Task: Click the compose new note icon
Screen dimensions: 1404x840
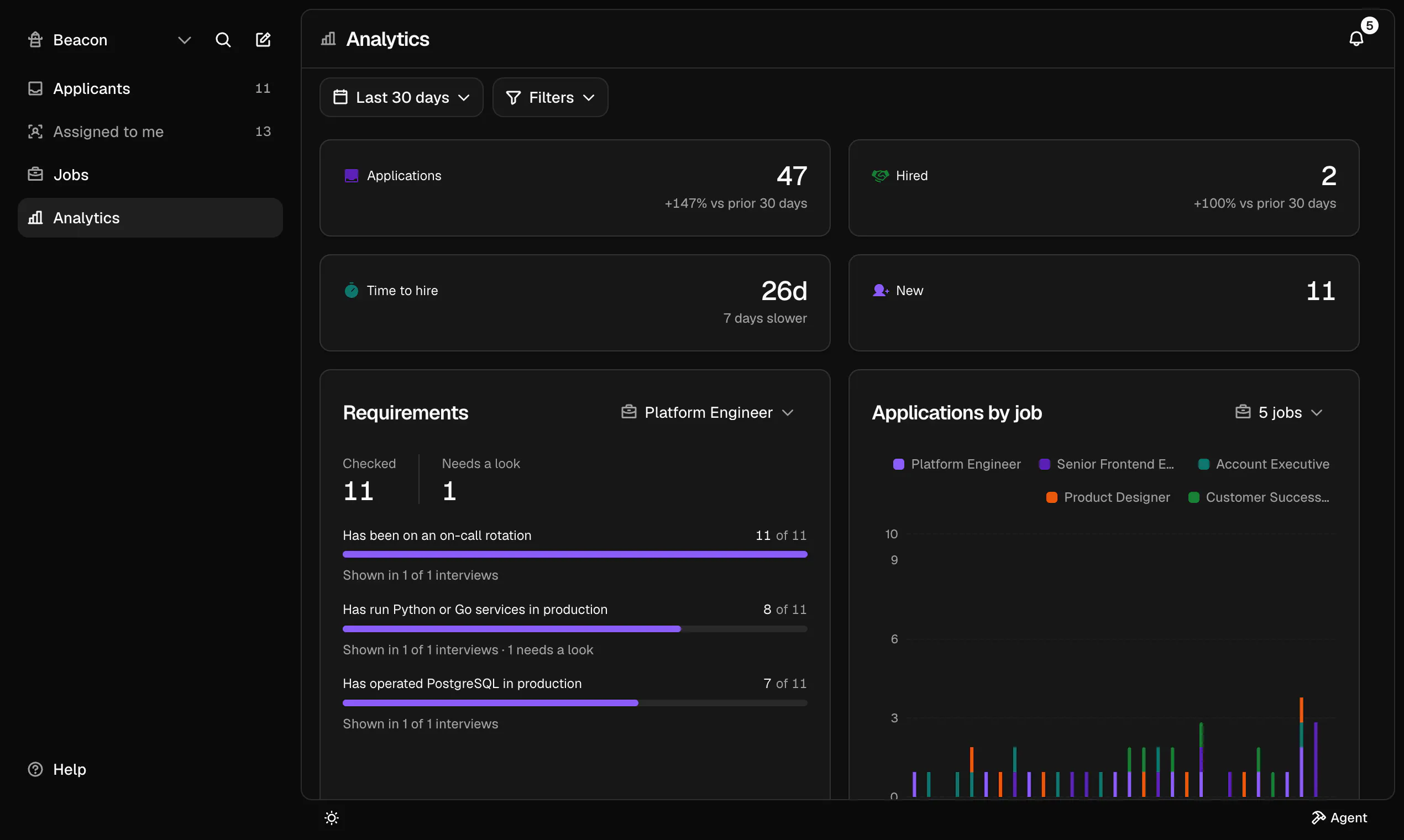Action: [x=263, y=40]
